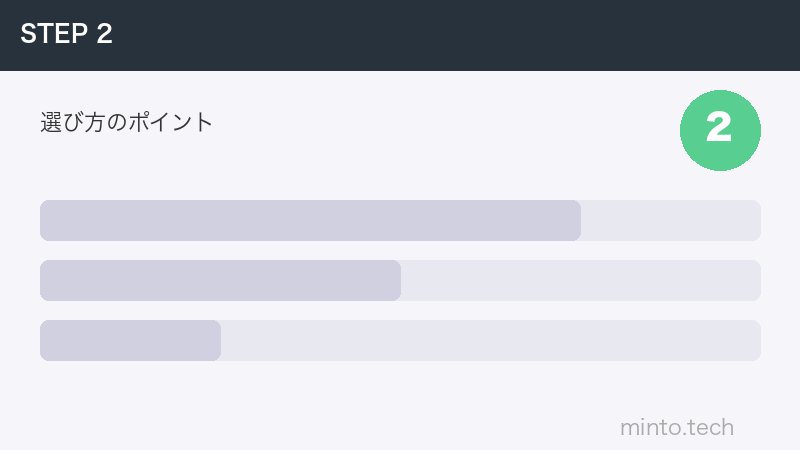
Task: Click the unfilled portion of the bottom bar
Action: (x=490, y=341)
